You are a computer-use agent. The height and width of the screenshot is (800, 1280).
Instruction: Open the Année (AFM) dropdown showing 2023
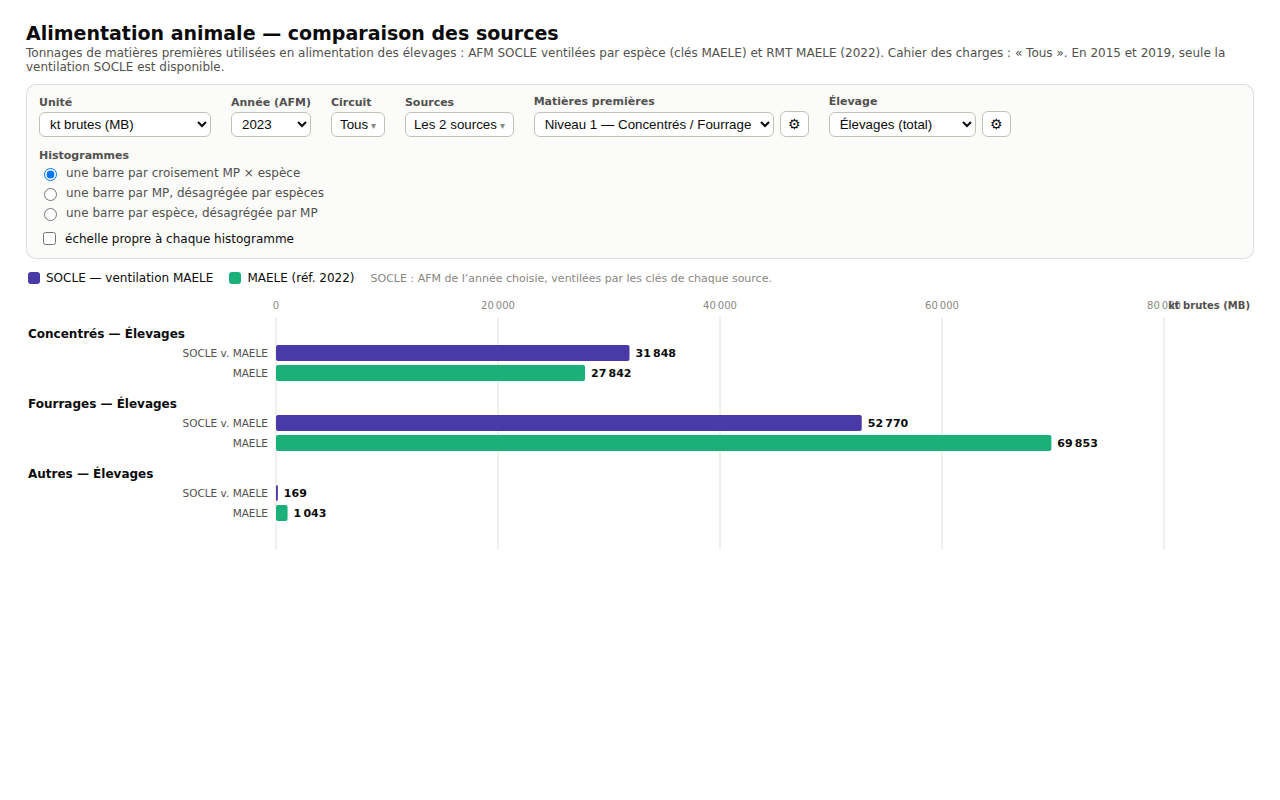[x=271, y=124]
